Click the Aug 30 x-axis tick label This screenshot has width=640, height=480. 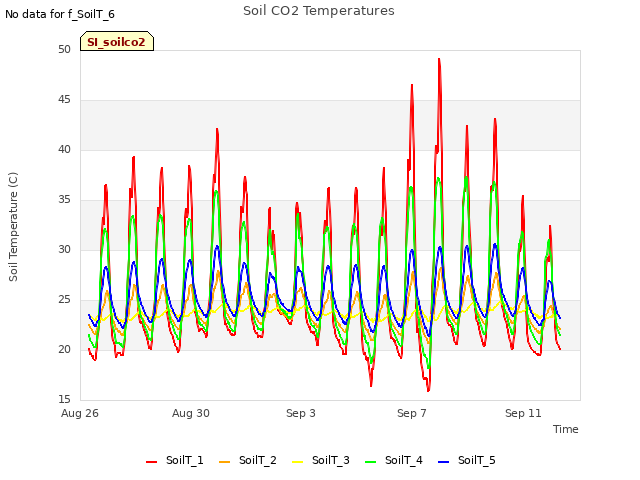(191, 413)
